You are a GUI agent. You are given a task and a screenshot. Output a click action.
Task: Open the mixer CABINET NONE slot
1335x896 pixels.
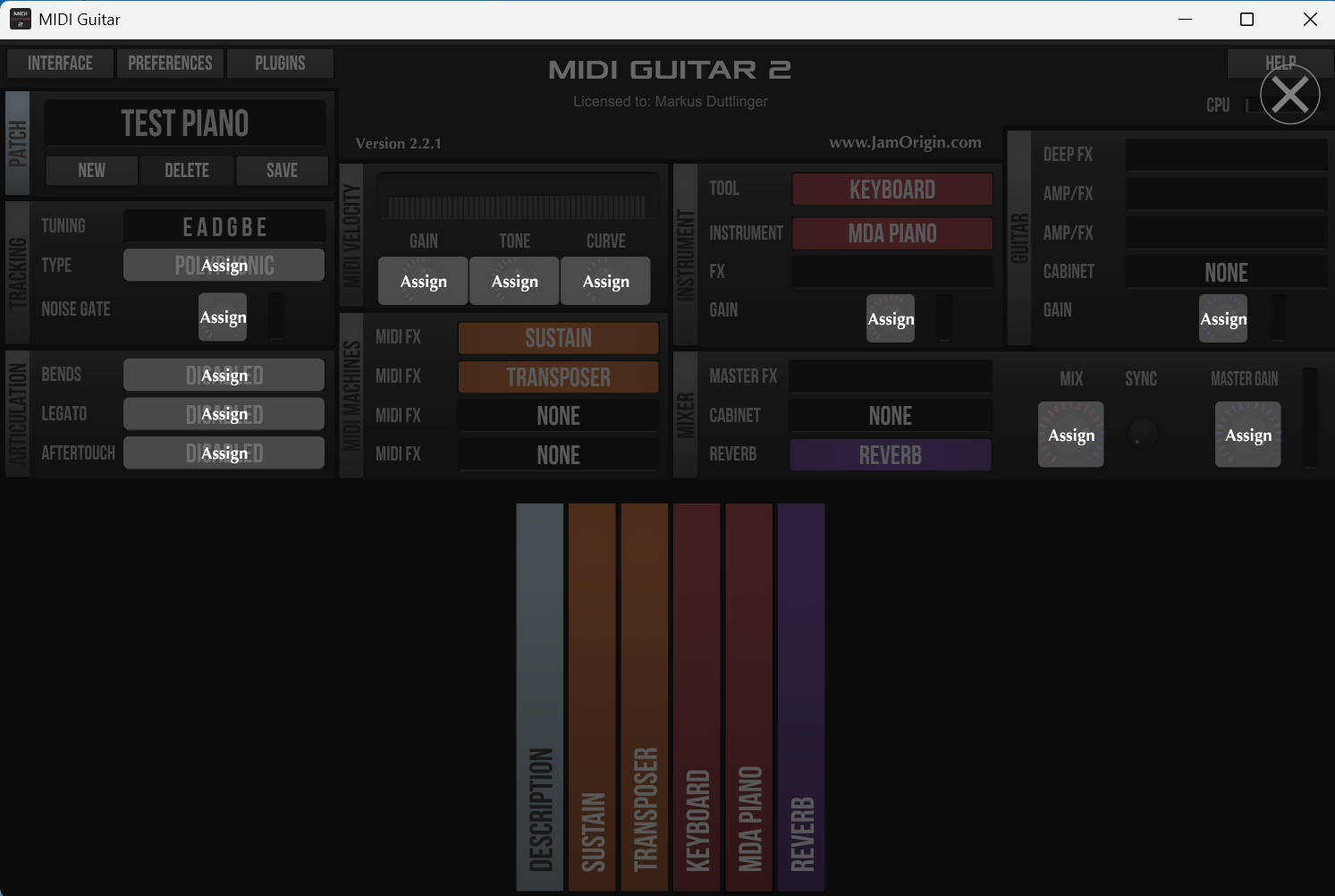tap(891, 416)
